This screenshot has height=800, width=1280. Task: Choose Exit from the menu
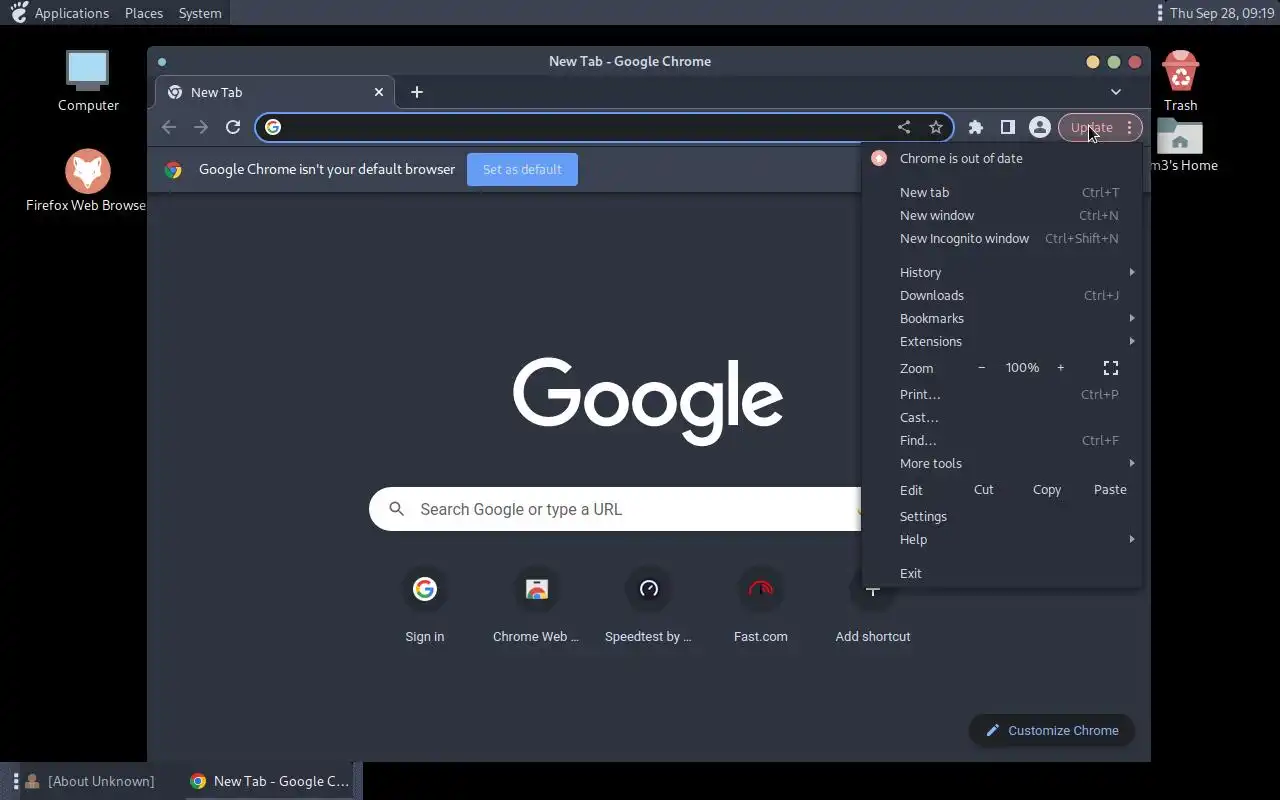(x=1001, y=573)
